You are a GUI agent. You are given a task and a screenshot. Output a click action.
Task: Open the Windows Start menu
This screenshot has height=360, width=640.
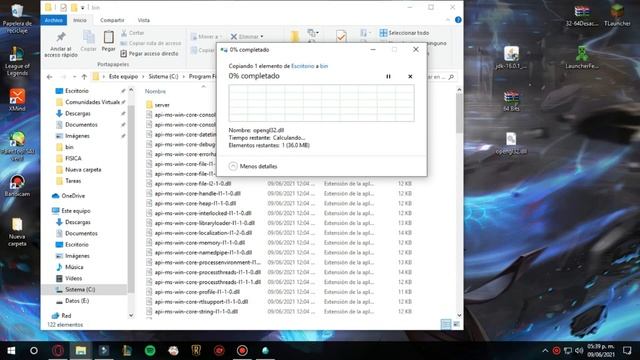[x=11, y=351]
